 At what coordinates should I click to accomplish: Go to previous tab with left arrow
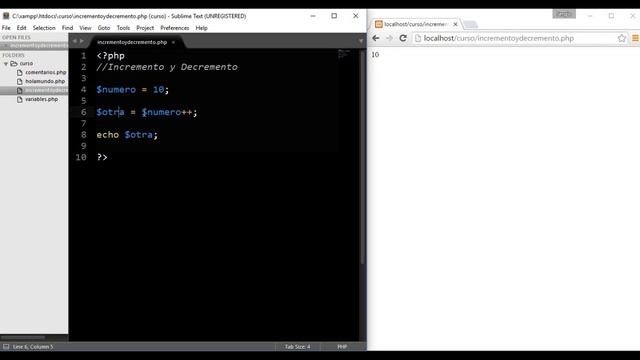(74, 41)
